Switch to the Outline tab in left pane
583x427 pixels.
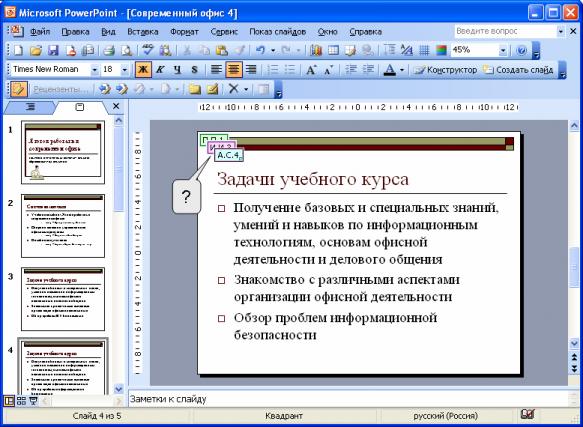pos(31,107)
